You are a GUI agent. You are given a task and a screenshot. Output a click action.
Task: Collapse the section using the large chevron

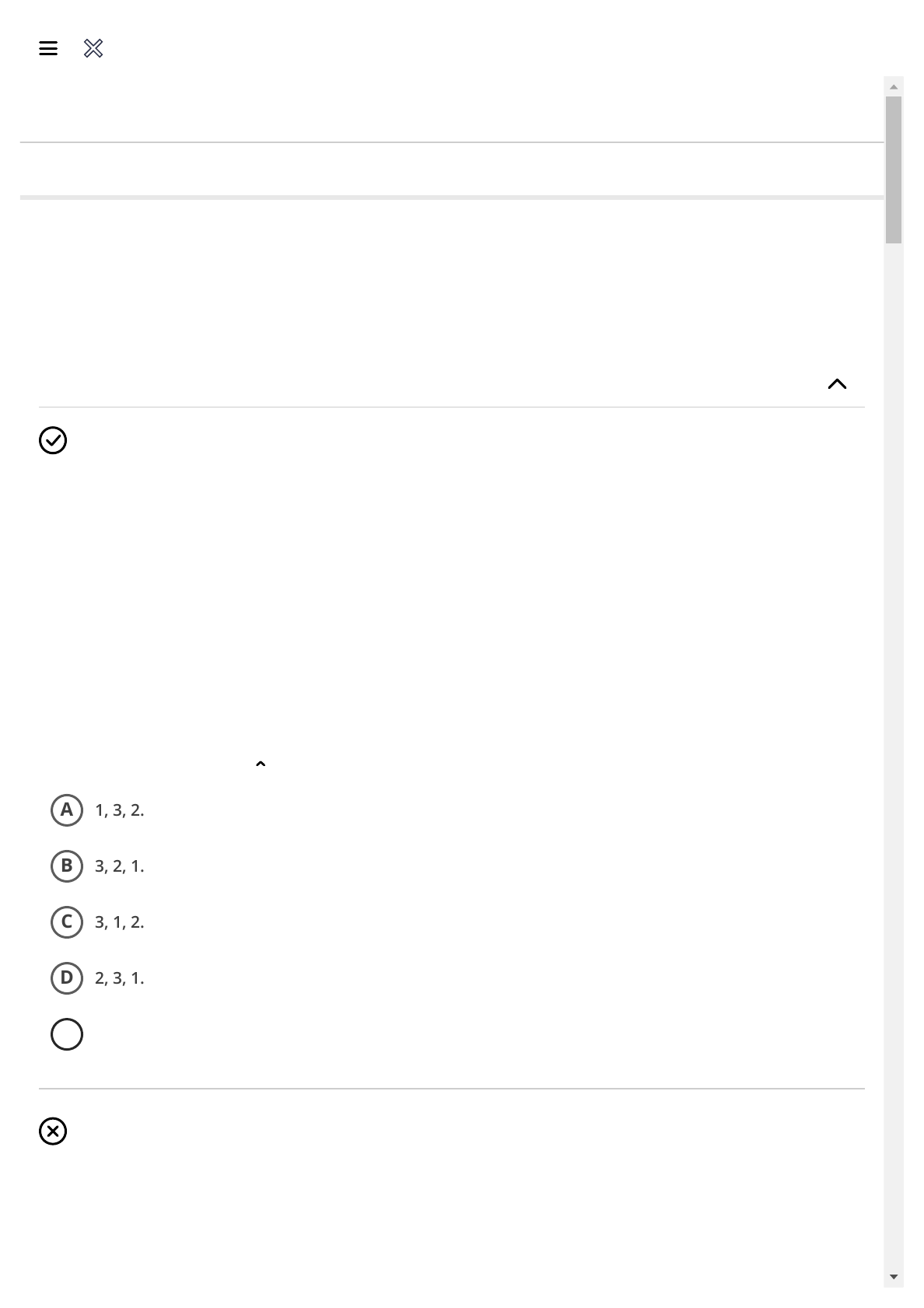837,384
